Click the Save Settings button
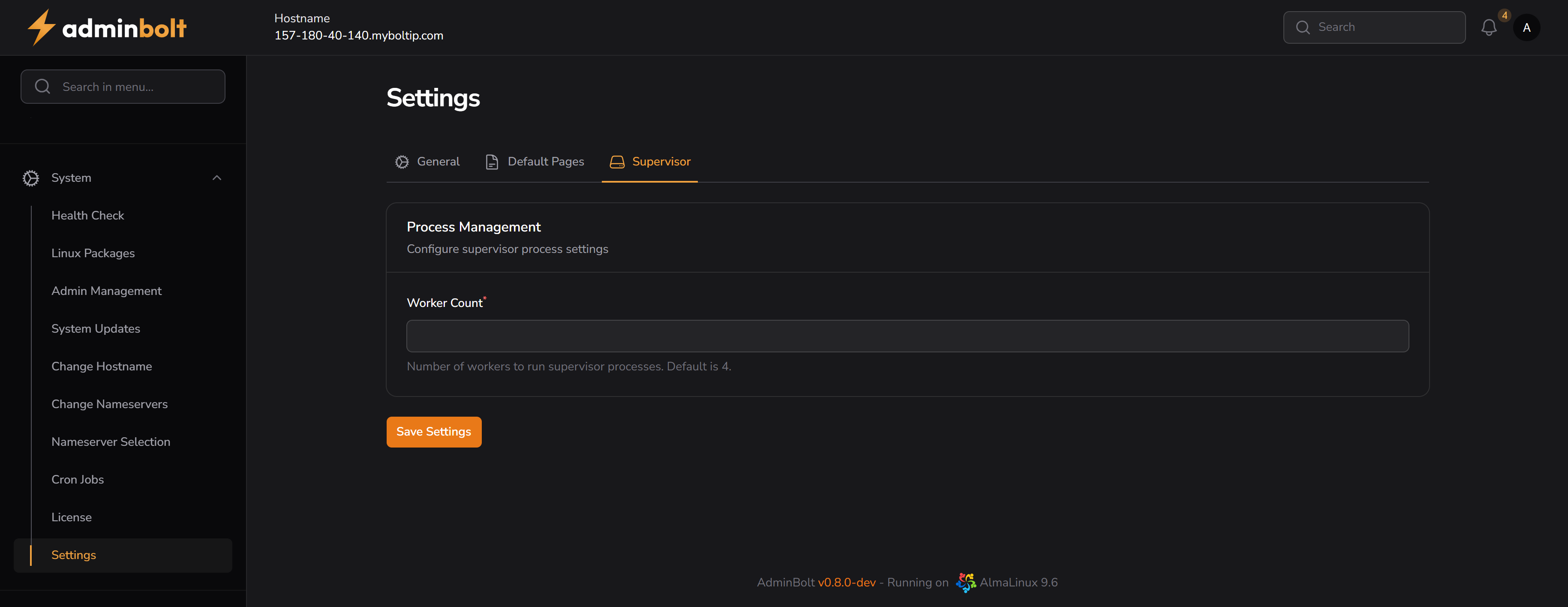The image size is (1568, 607). coord(433,431)
